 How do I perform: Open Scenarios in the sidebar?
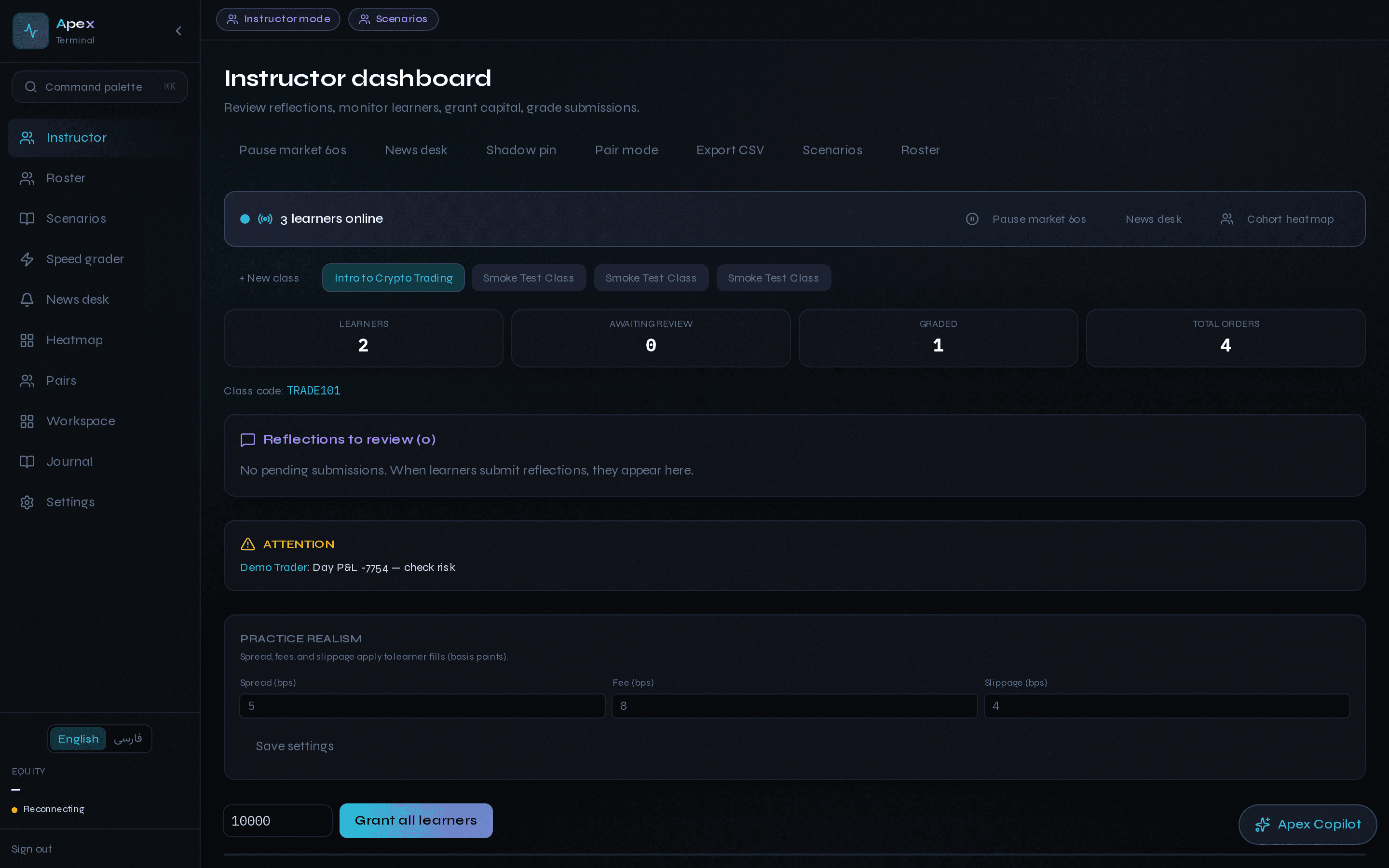[x=100, y=219]
